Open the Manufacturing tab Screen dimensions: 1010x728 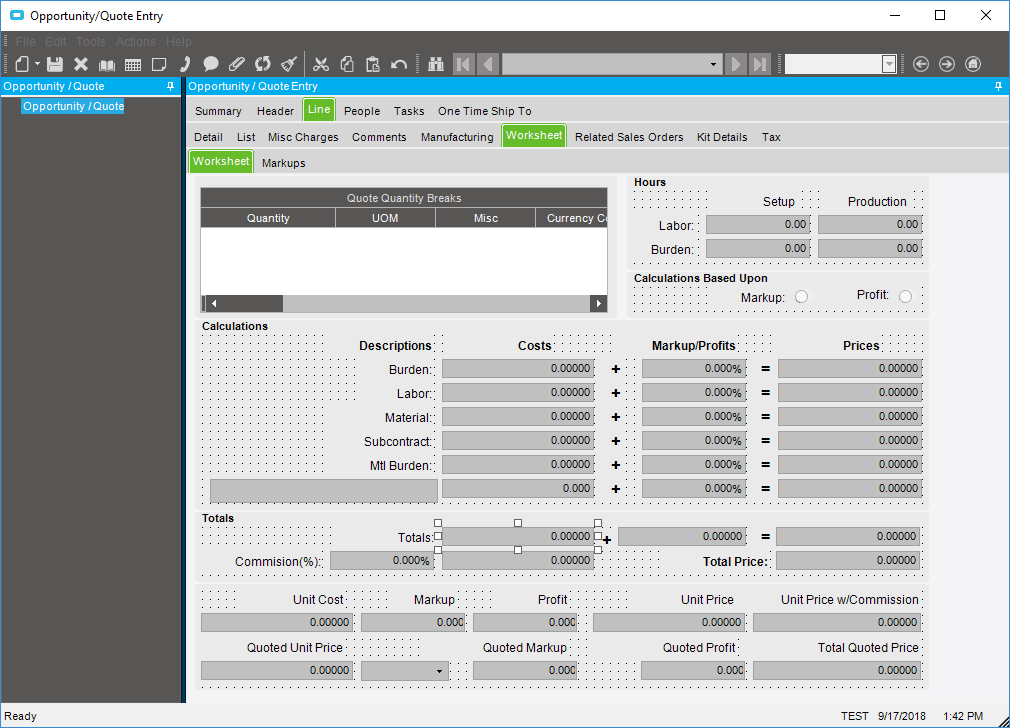(x=456, y=137)
